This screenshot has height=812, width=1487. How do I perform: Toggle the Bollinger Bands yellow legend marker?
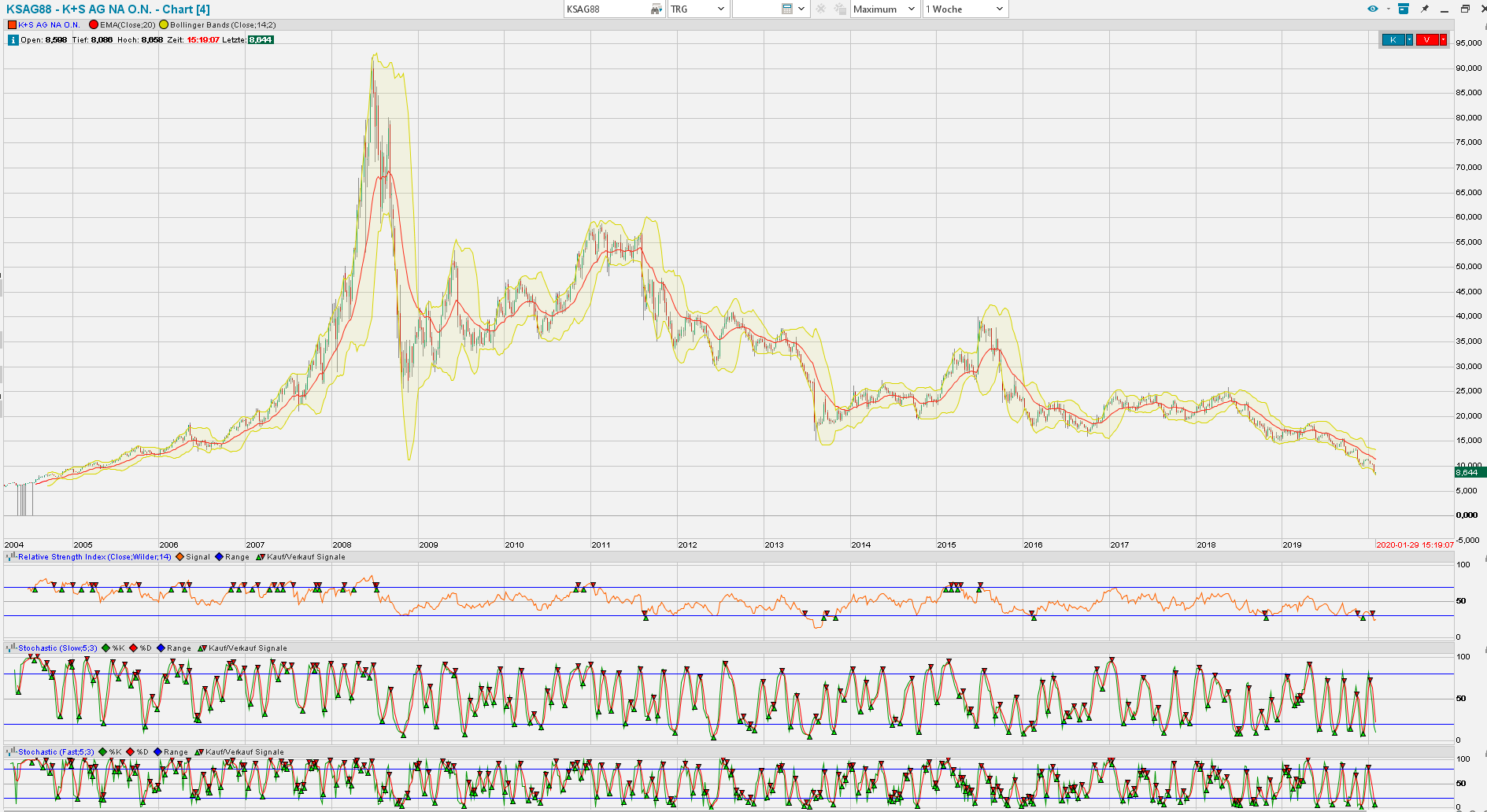point(164,25)
